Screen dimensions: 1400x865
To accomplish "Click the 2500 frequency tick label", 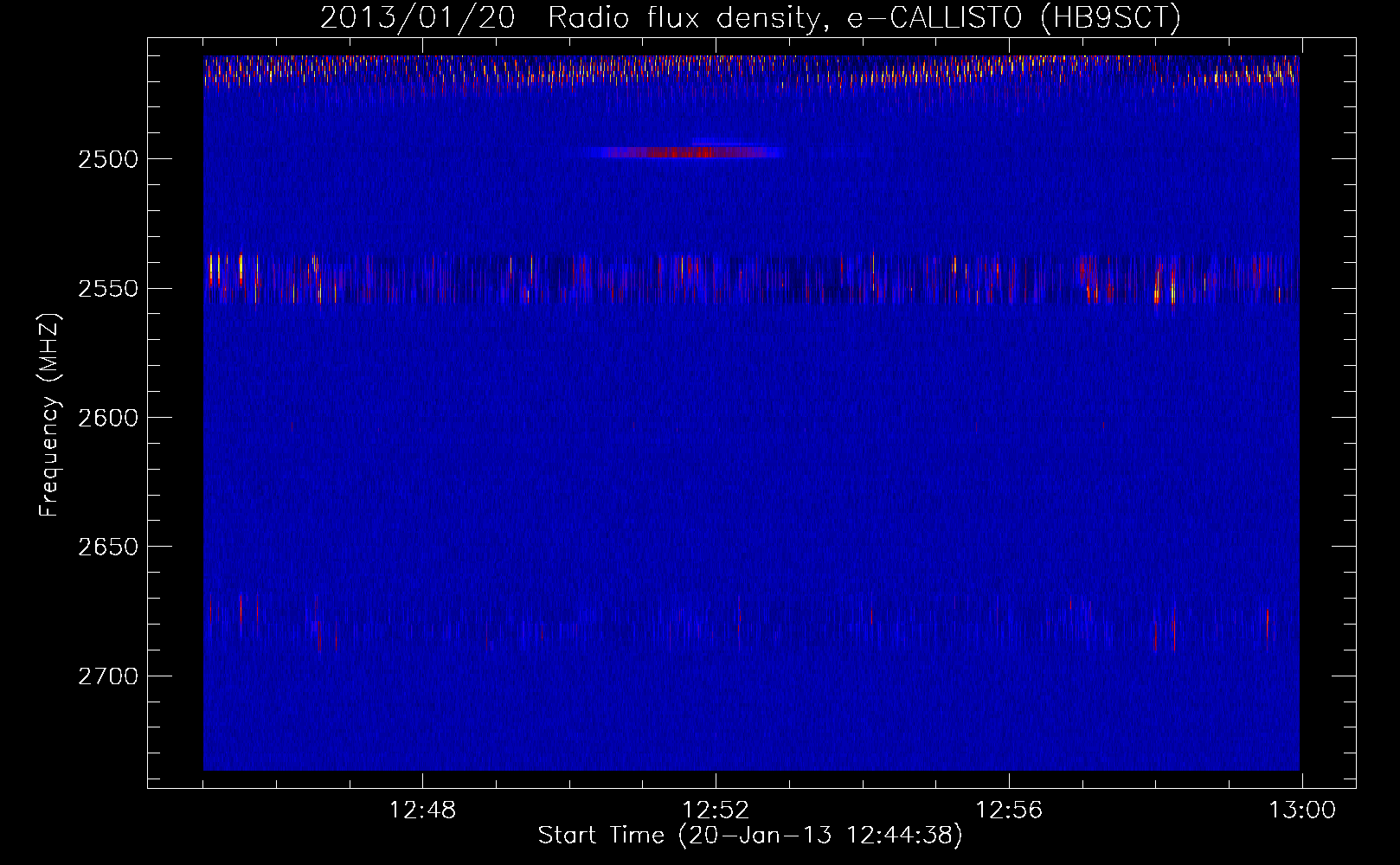I will [107, 159].
